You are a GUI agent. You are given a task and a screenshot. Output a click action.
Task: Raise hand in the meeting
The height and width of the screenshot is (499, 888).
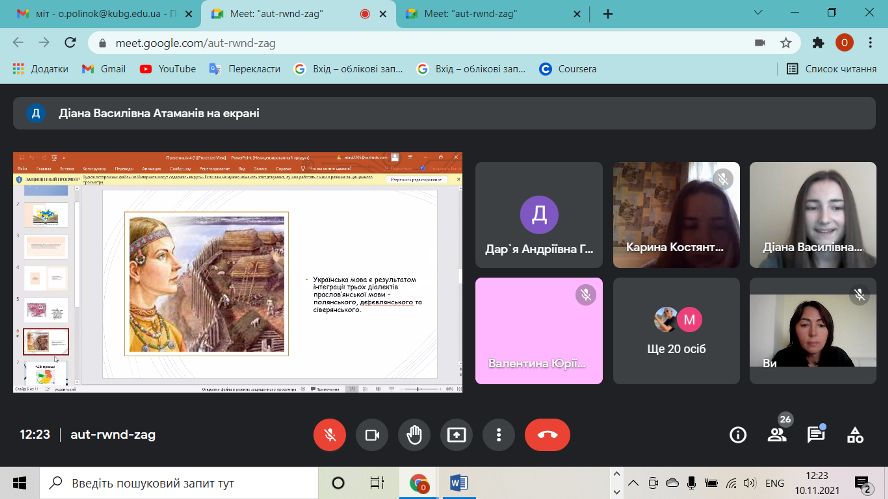pos(414,435)
